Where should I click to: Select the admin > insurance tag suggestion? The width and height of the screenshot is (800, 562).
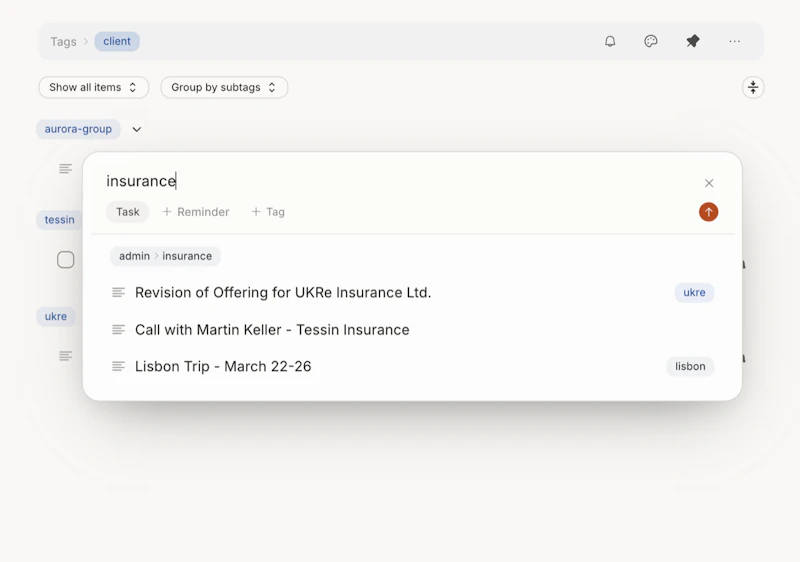pyautogui.click(x=165, y=256)
